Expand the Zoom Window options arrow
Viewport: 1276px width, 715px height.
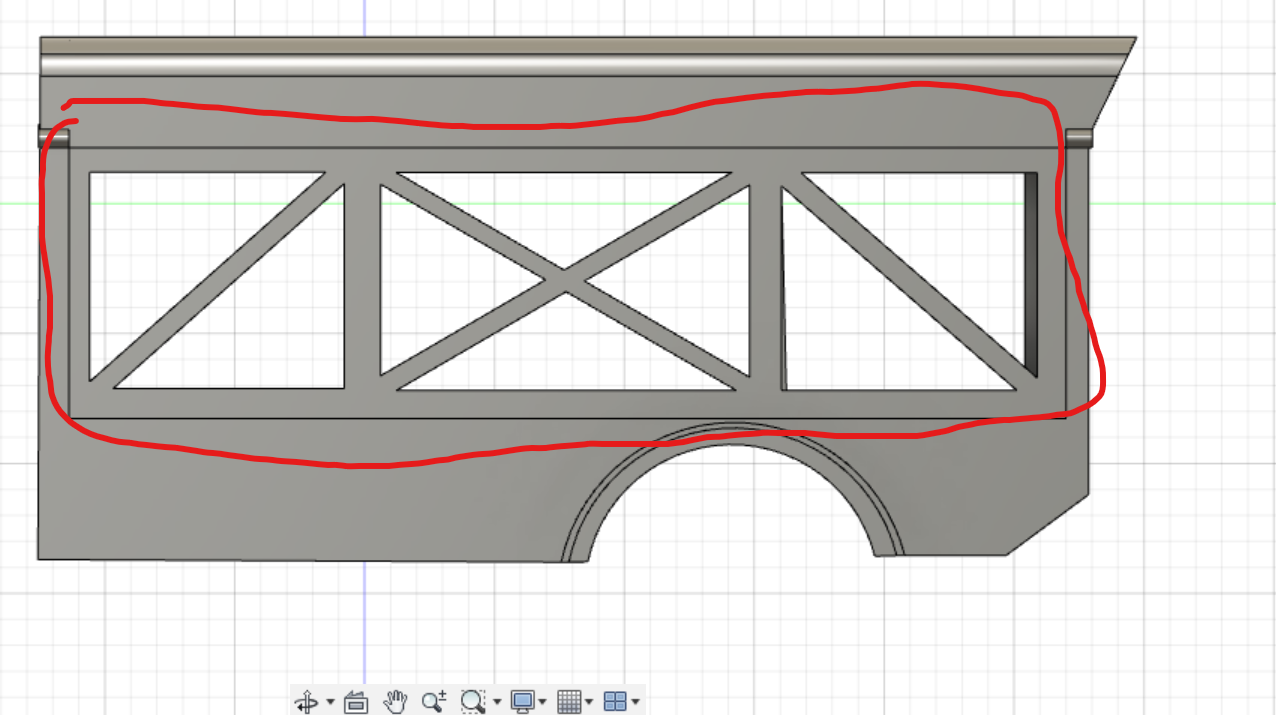(497, 701)
